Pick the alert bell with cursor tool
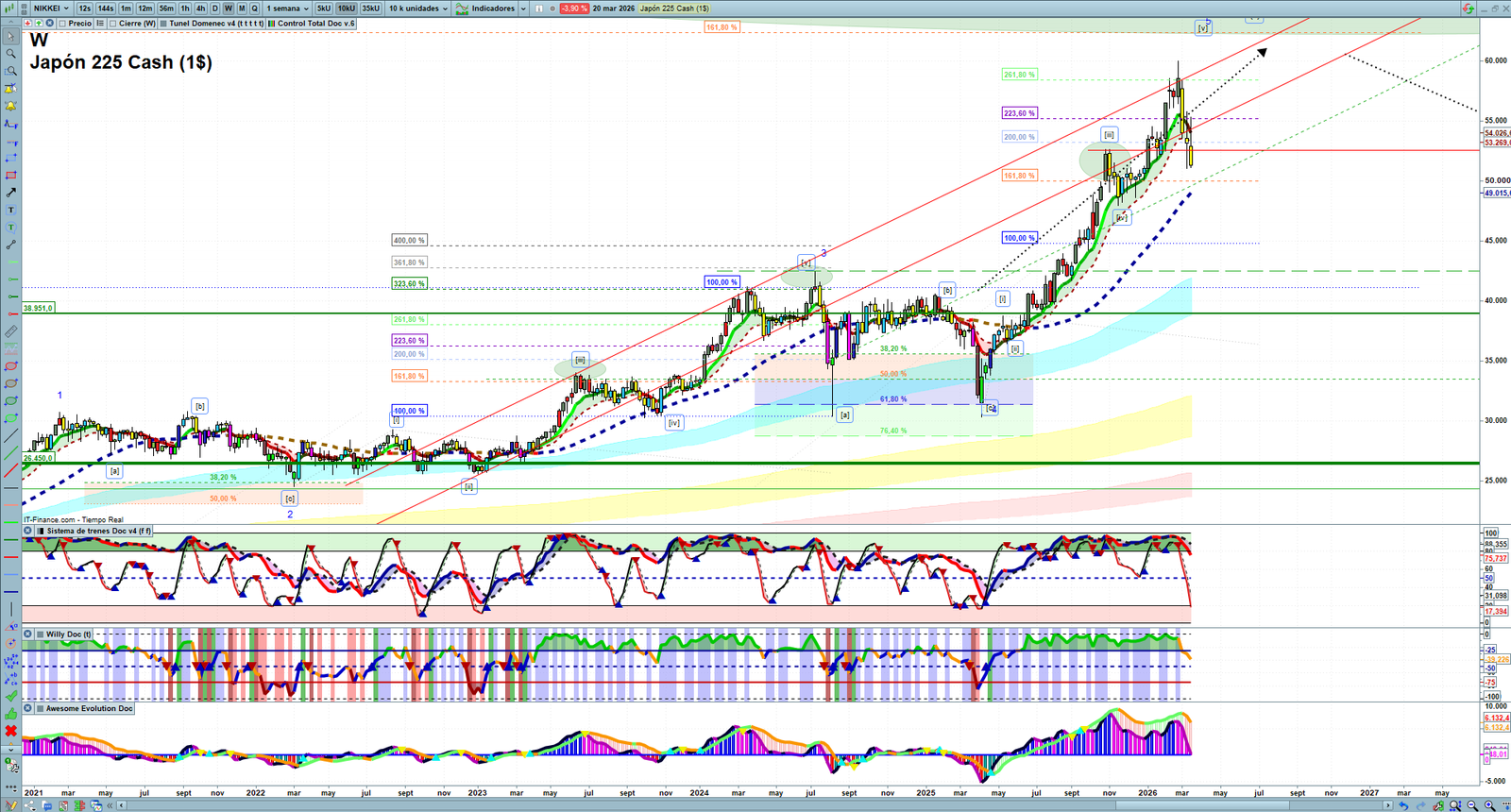Viewport: 1511px width, 812px height. click(x=10, y=89)
